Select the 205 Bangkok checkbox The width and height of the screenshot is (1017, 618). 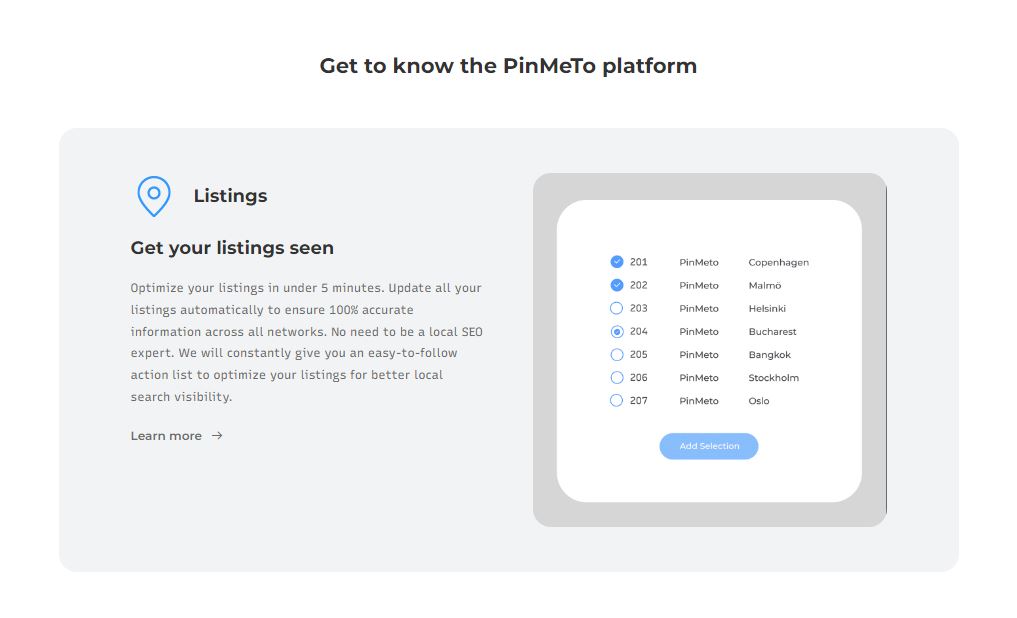617,354
